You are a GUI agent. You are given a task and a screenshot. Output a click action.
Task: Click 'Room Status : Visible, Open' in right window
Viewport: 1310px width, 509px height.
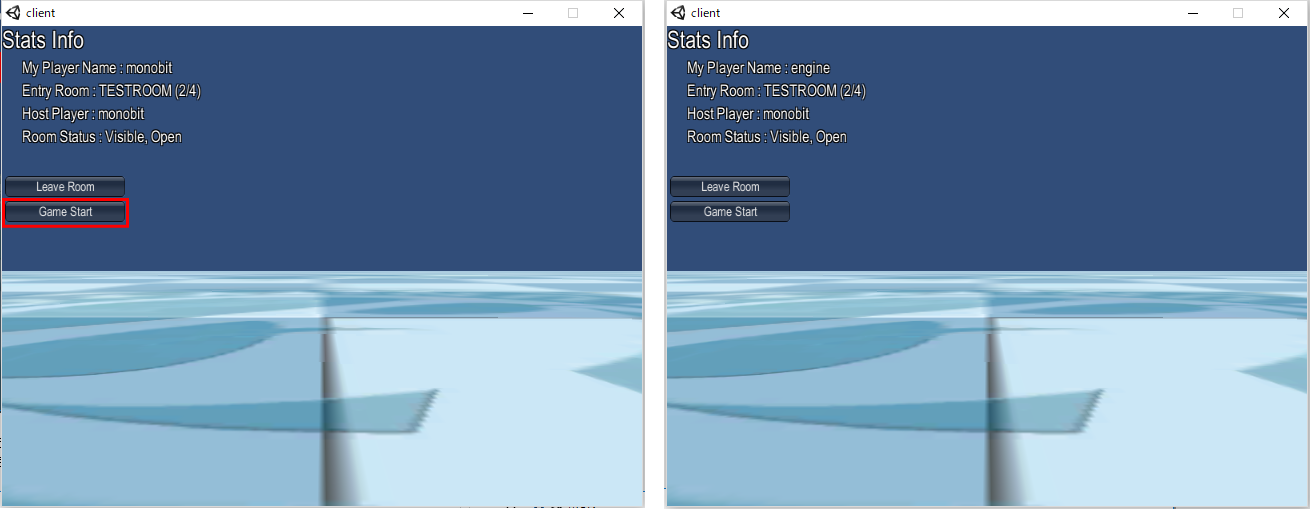coord(767,137)
